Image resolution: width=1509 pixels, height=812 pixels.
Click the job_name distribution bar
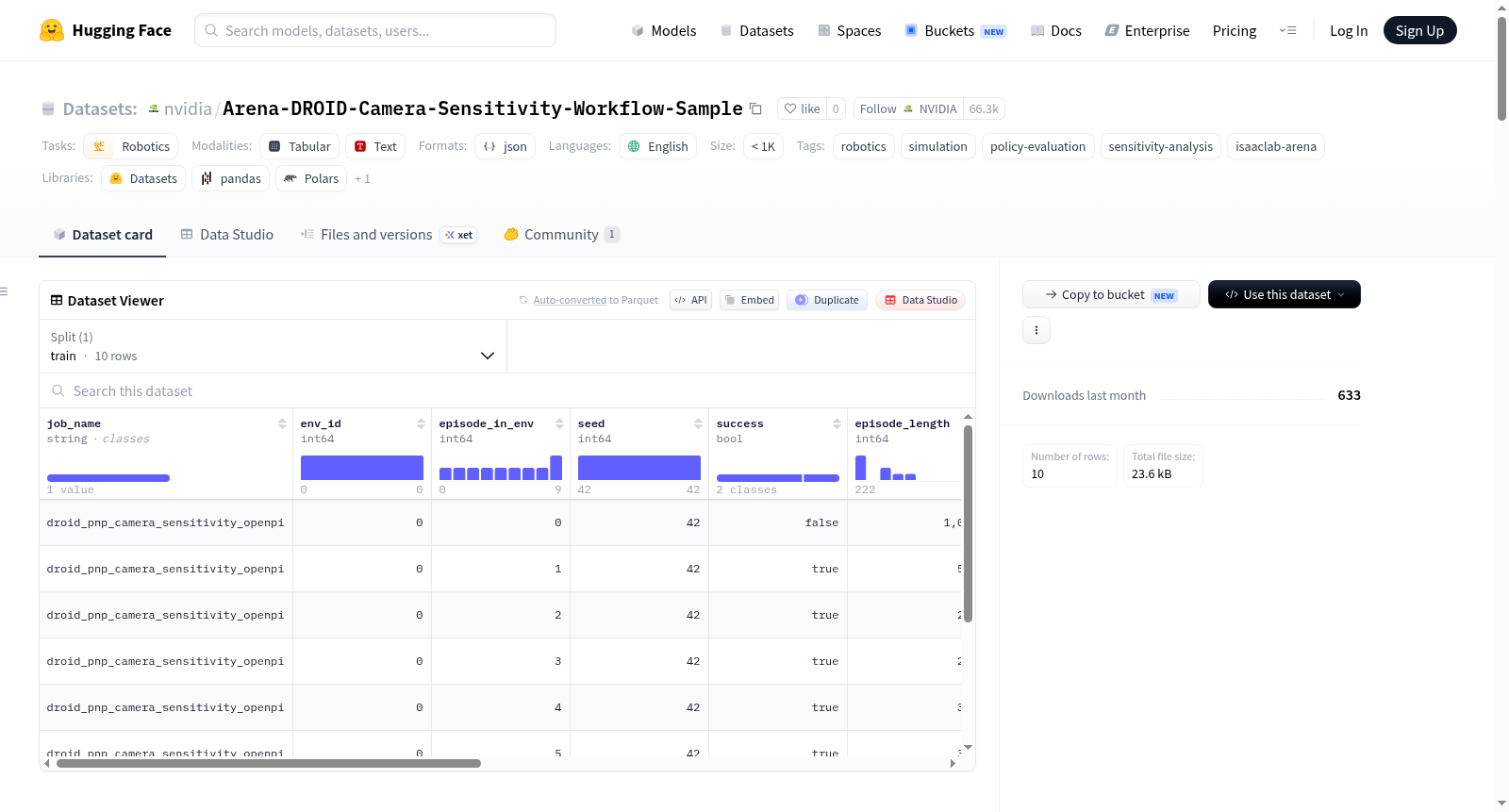108,478
